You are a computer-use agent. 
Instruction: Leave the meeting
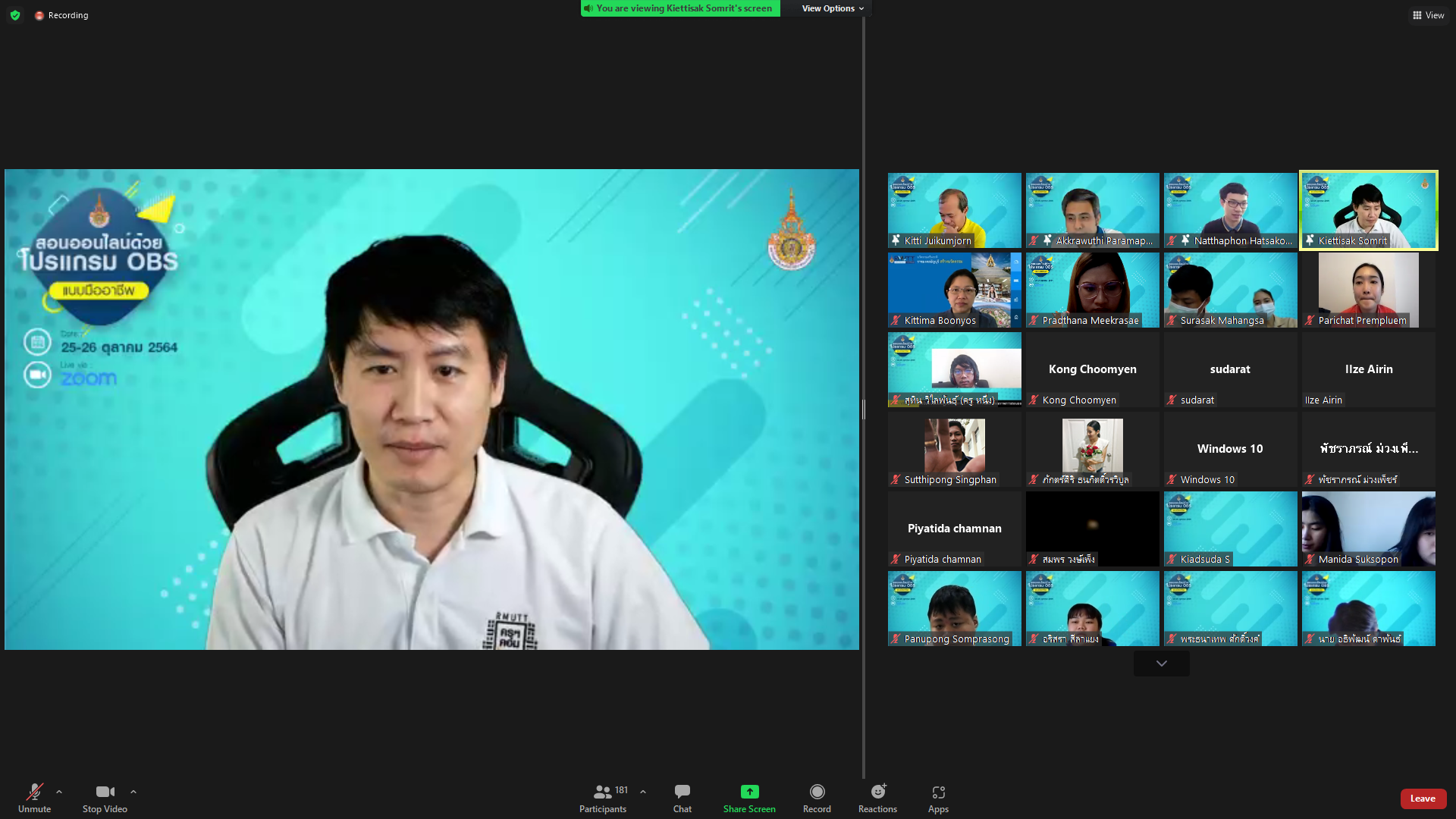1423,799
